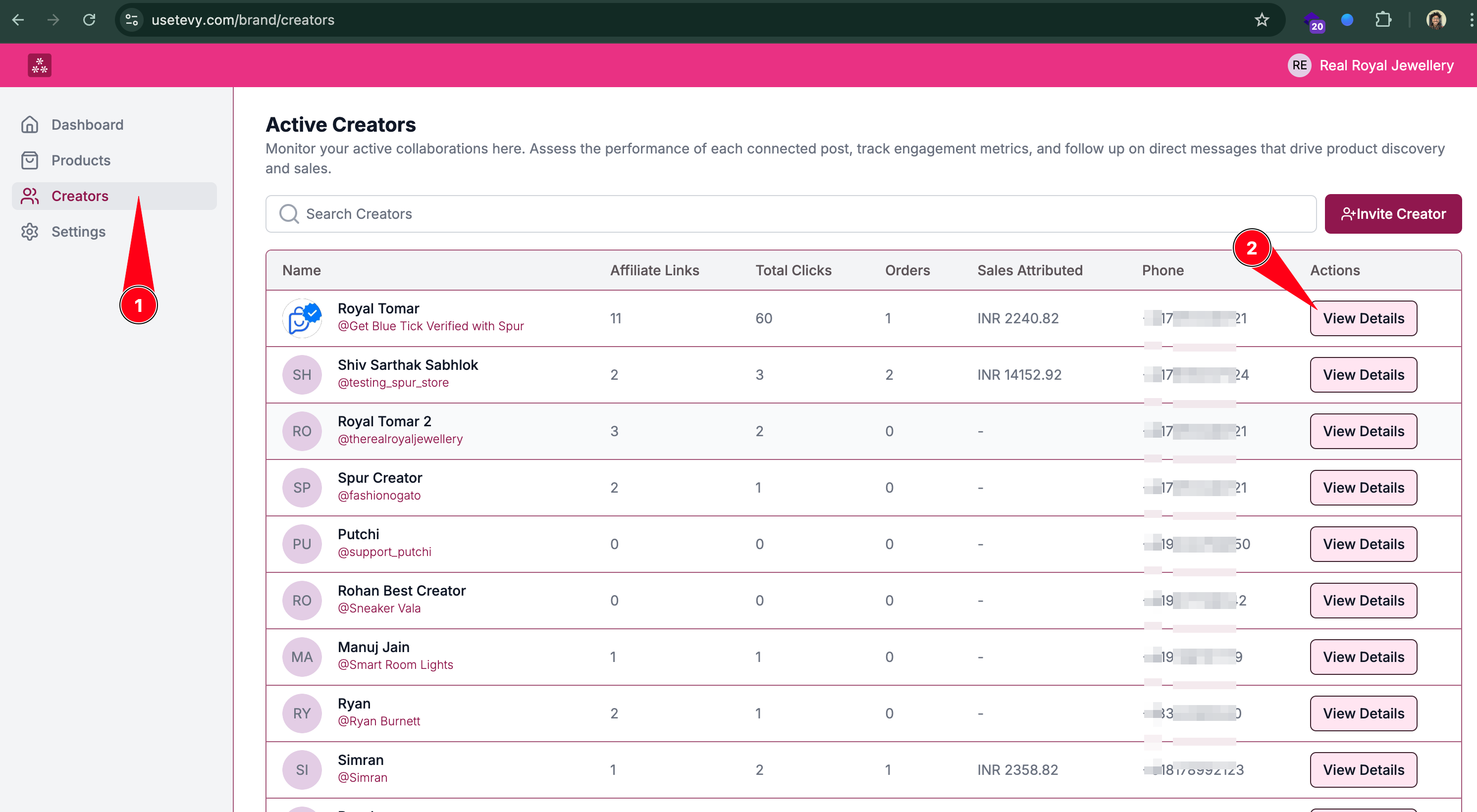The width and height of the screenshot is (1477, 812).
Task: View Details for Shiv Sarthak Sabhlok
Action: [x=1363, y=375]
